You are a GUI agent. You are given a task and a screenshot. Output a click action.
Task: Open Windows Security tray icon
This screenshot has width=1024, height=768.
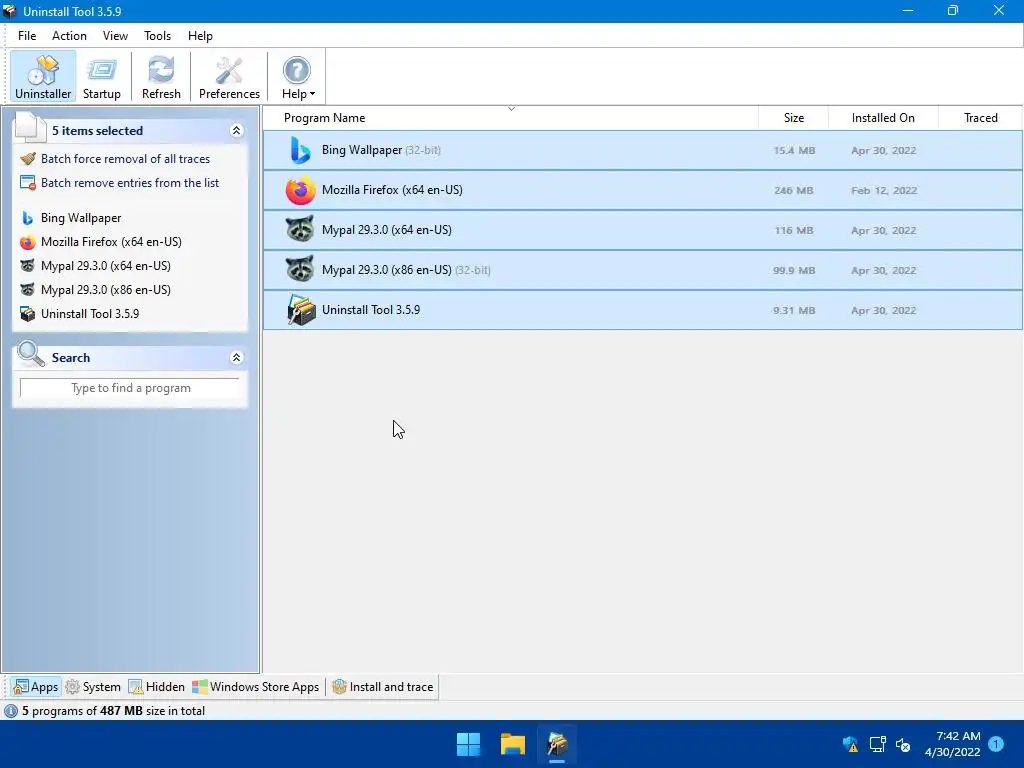[850, 744]
